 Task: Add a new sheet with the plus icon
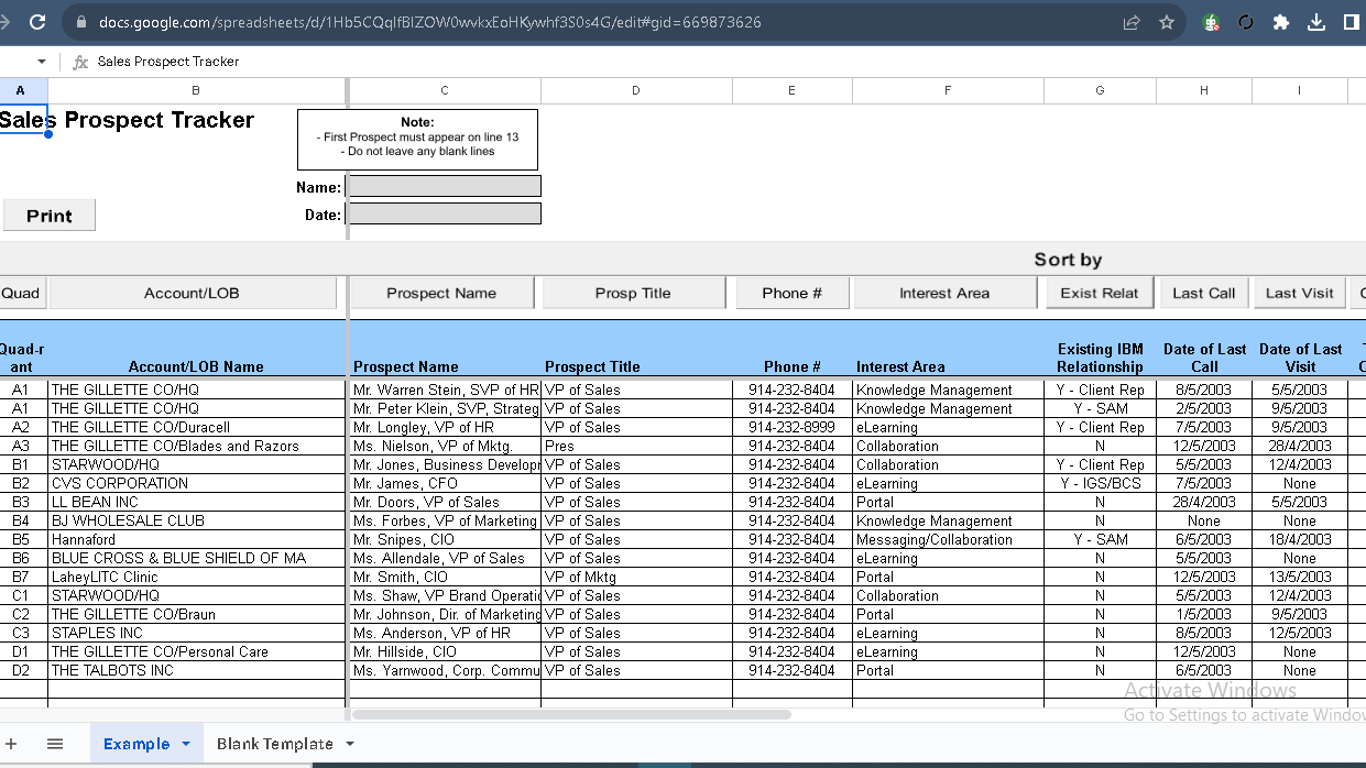12,744
